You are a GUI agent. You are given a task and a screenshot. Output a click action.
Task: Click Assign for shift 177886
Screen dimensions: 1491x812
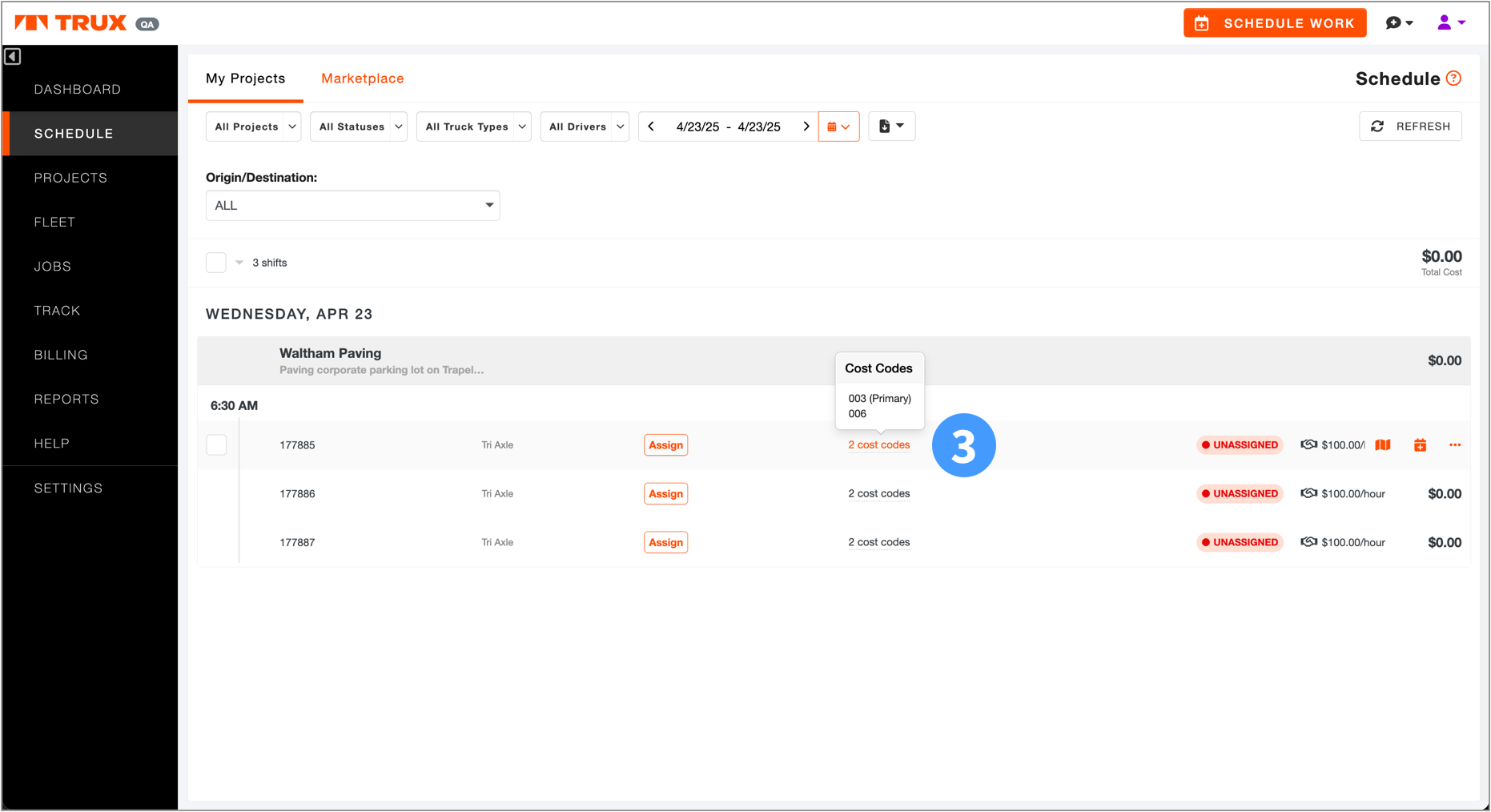click(665, 494)
